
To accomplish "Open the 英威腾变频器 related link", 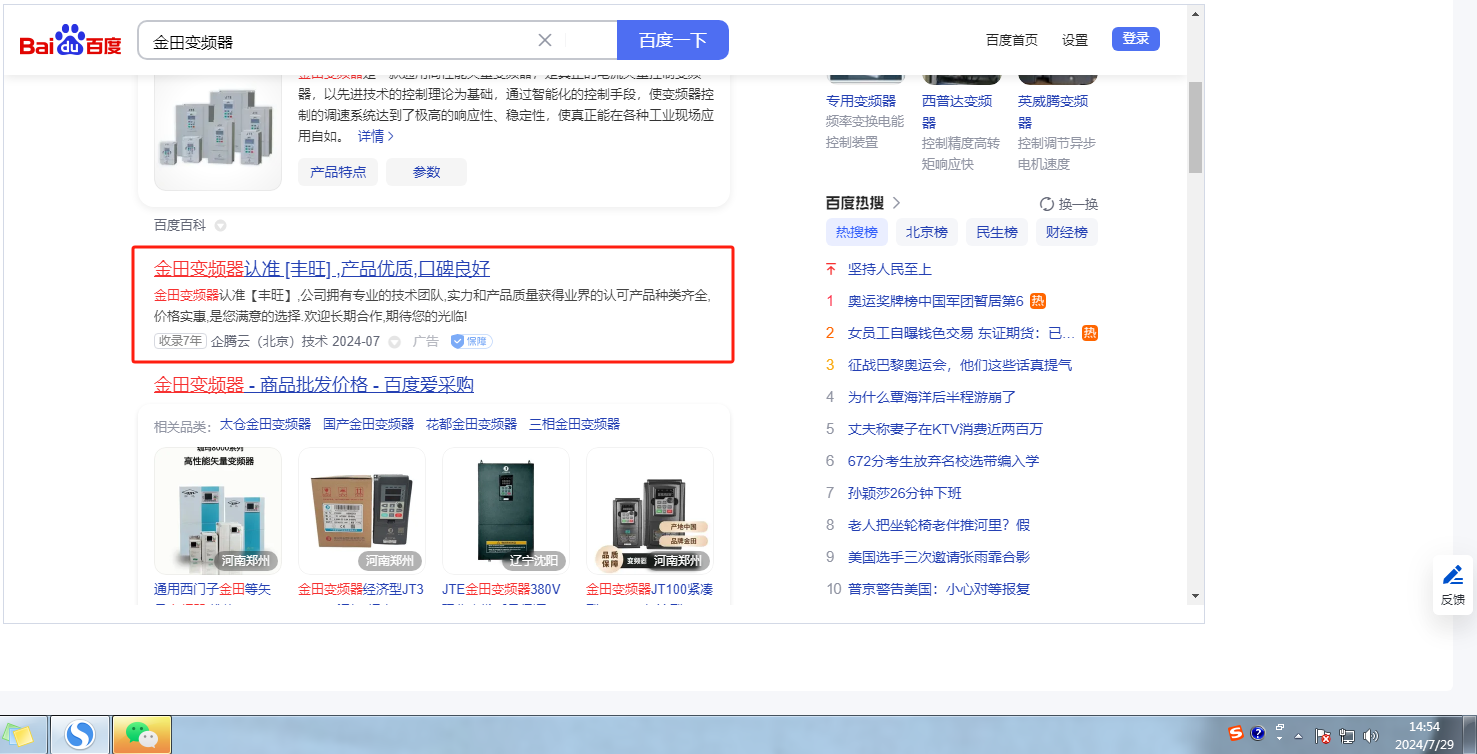I will pyautogui.click(x=1053, y=111).
